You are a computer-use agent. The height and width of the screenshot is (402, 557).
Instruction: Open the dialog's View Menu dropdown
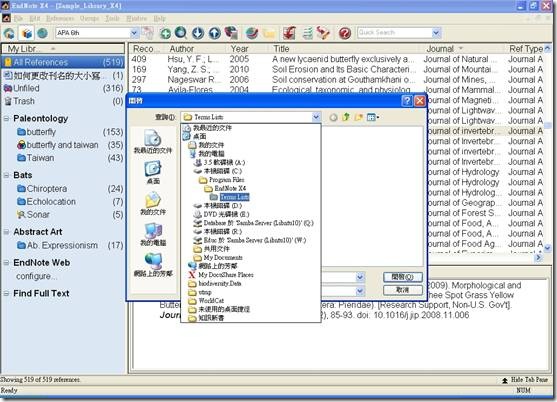coord(373,117)
